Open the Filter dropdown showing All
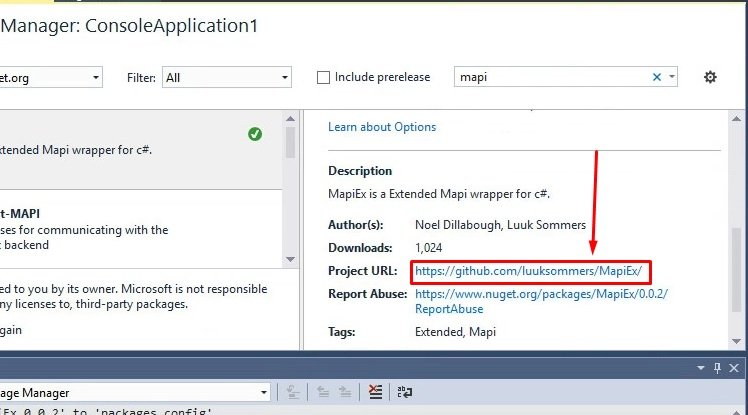 point(228,77)
